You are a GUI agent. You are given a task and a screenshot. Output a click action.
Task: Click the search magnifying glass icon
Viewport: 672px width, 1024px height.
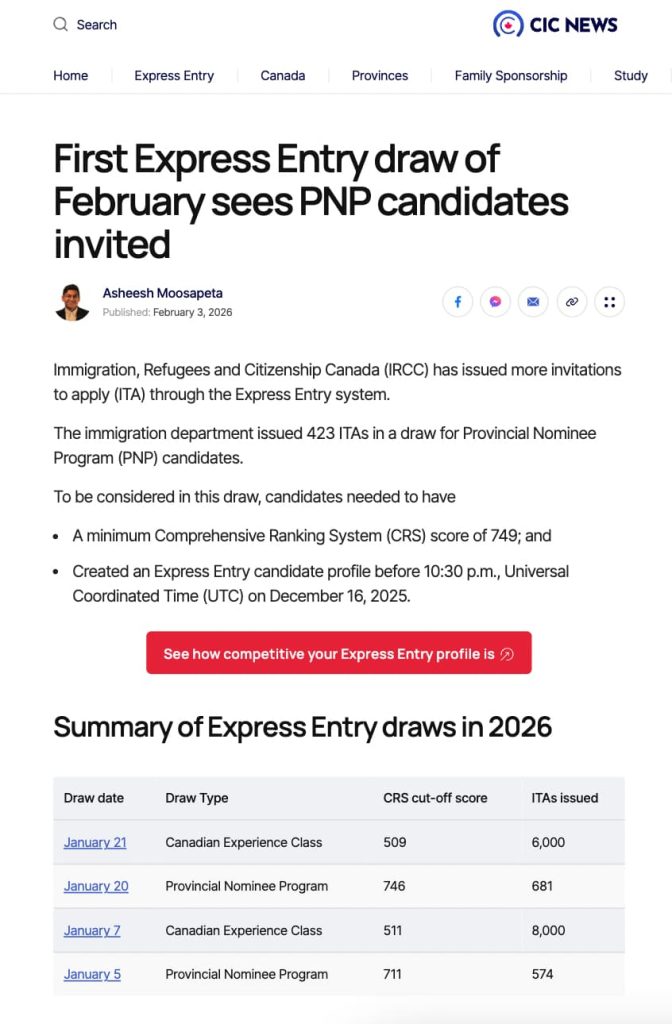tap(61, 24)
